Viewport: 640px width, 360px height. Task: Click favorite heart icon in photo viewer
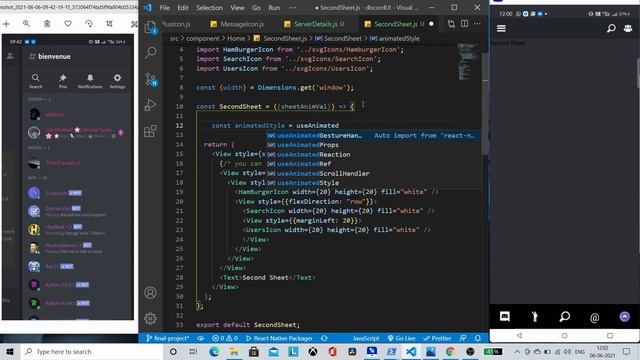tap(68, 24)
